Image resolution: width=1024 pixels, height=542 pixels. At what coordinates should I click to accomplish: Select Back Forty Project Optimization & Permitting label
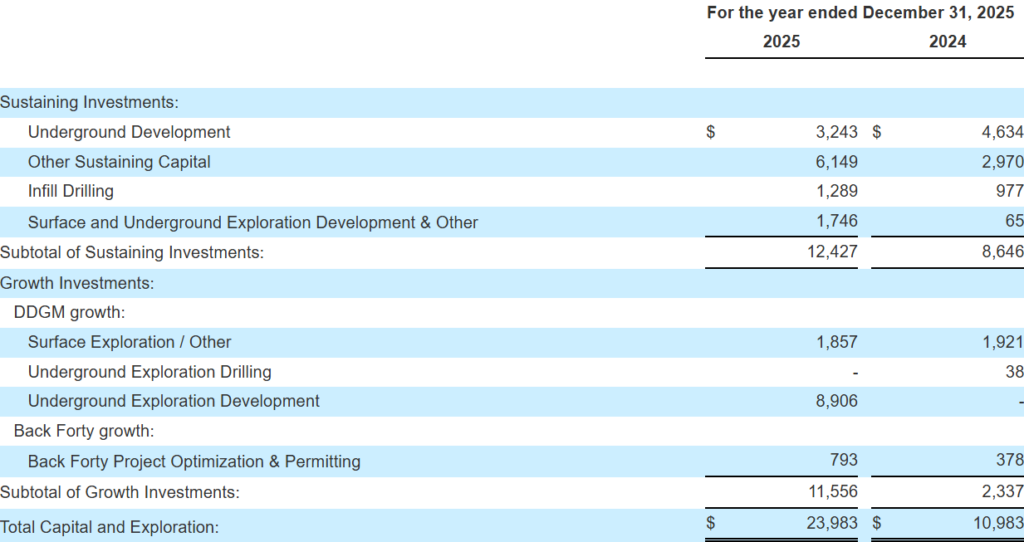click(194, 462)
